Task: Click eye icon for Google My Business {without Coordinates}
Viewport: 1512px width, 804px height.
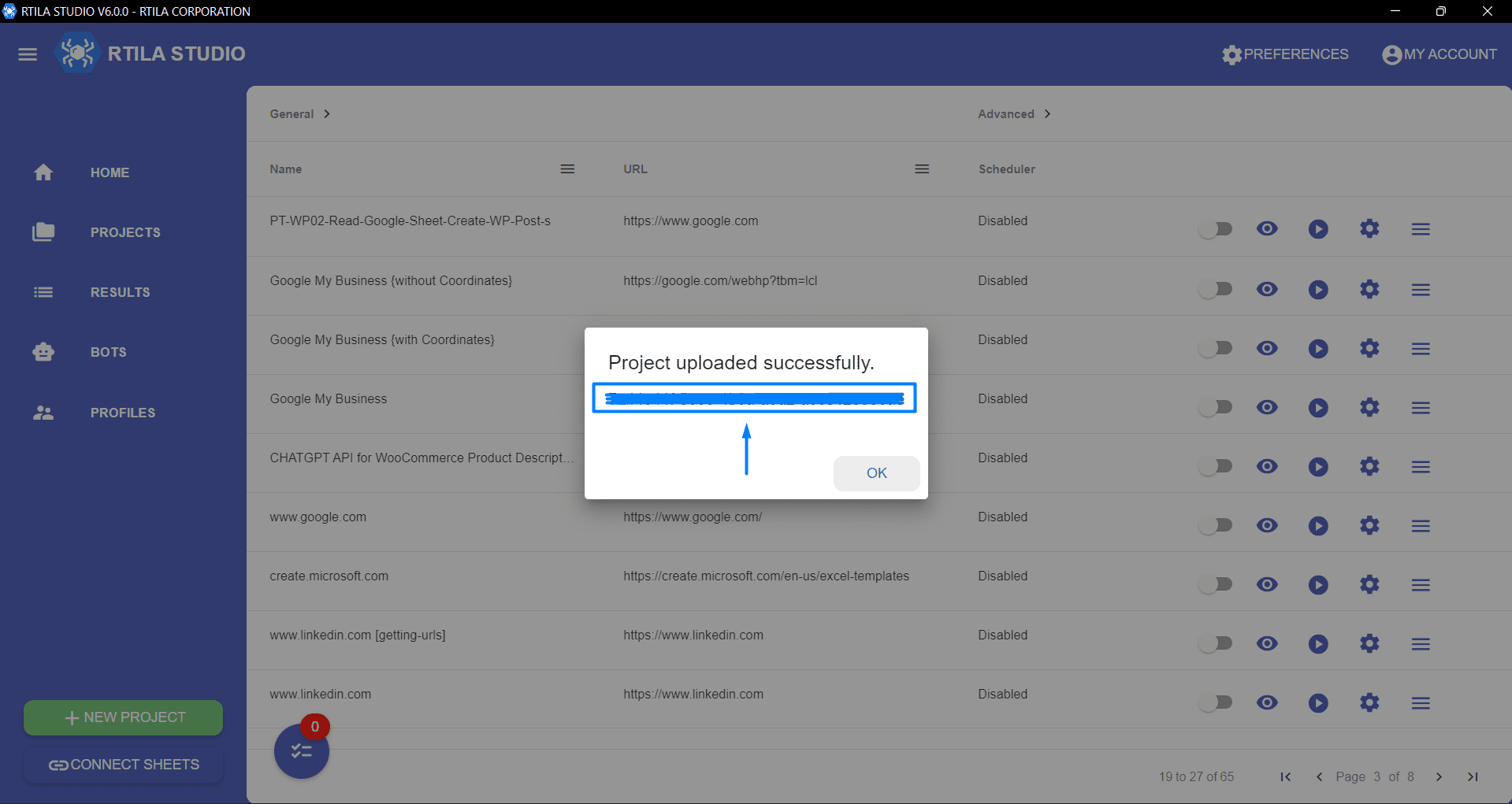Action: [x=1267, y=289]
